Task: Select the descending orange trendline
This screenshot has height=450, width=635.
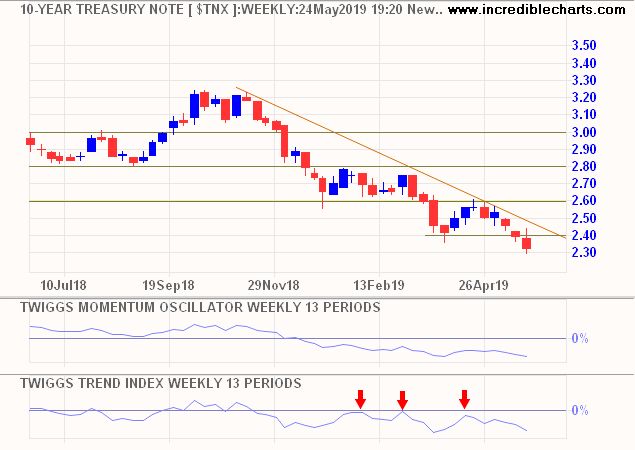Action: [401, 162]
